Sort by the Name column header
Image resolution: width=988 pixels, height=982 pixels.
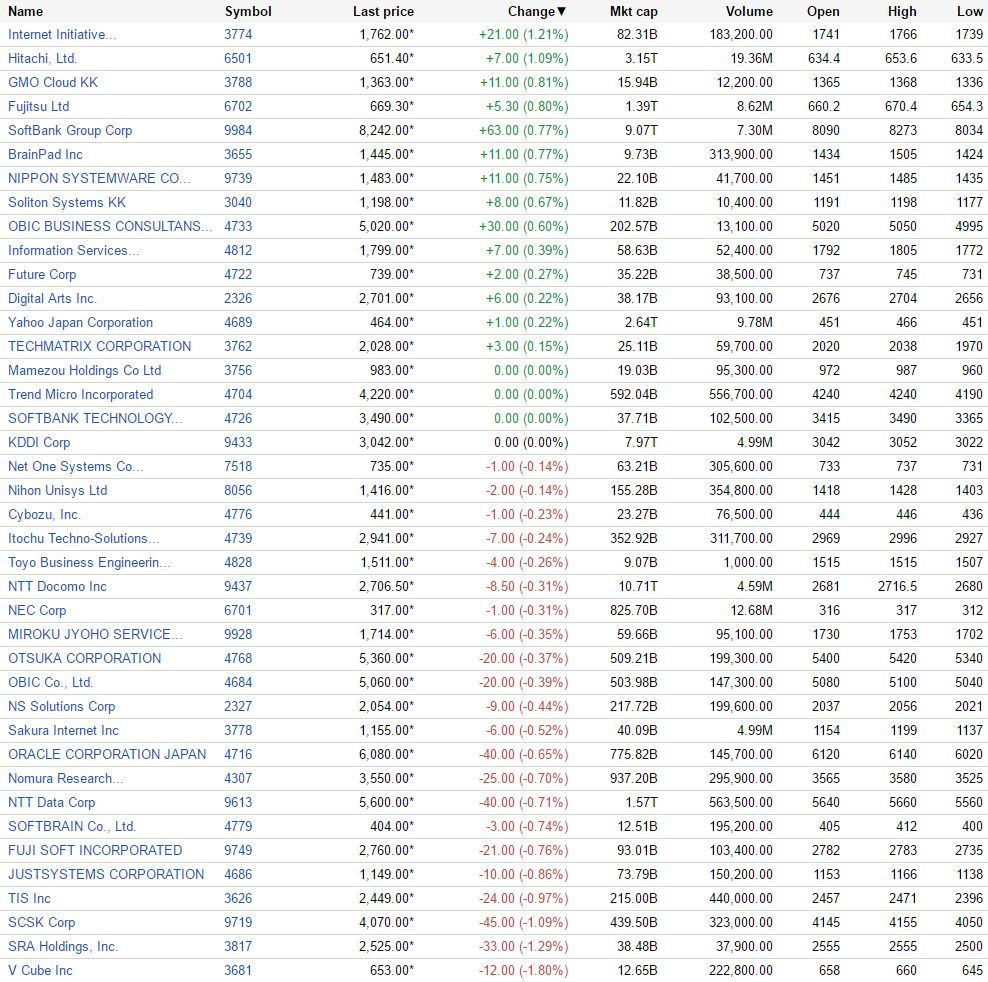25,11
